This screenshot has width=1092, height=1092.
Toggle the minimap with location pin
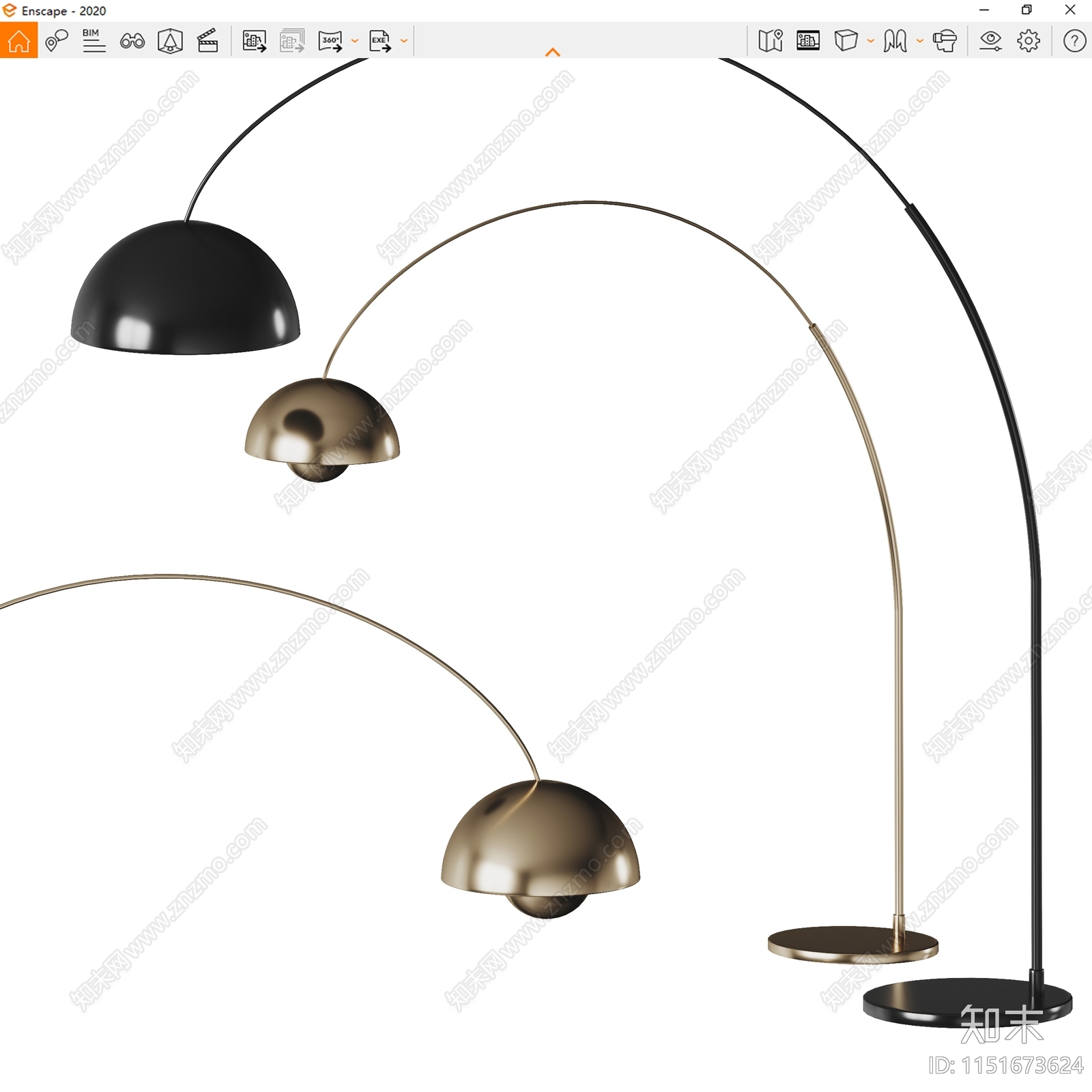[771, 41]
